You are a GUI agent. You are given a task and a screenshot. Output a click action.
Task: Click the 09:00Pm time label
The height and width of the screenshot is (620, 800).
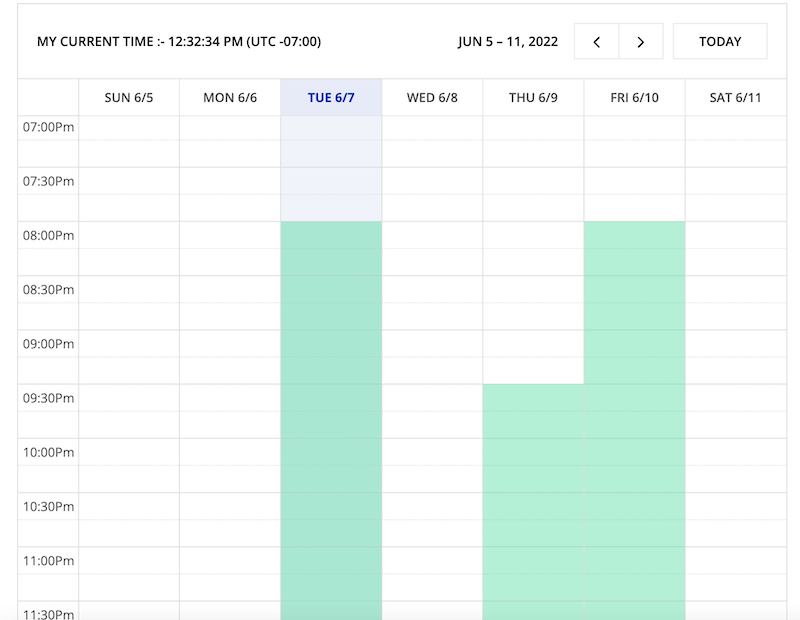click(48, 344)
